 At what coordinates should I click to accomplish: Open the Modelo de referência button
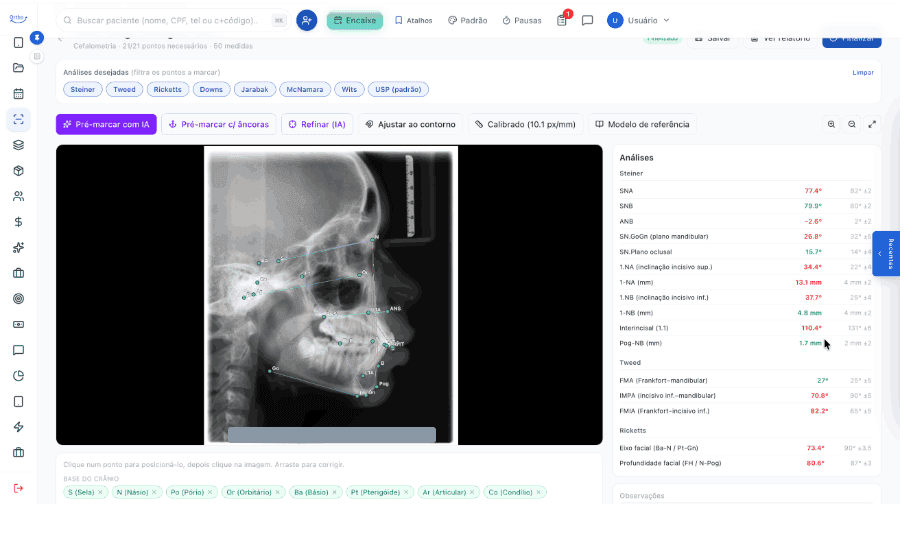pyautogui.click(x=642, y=124)
